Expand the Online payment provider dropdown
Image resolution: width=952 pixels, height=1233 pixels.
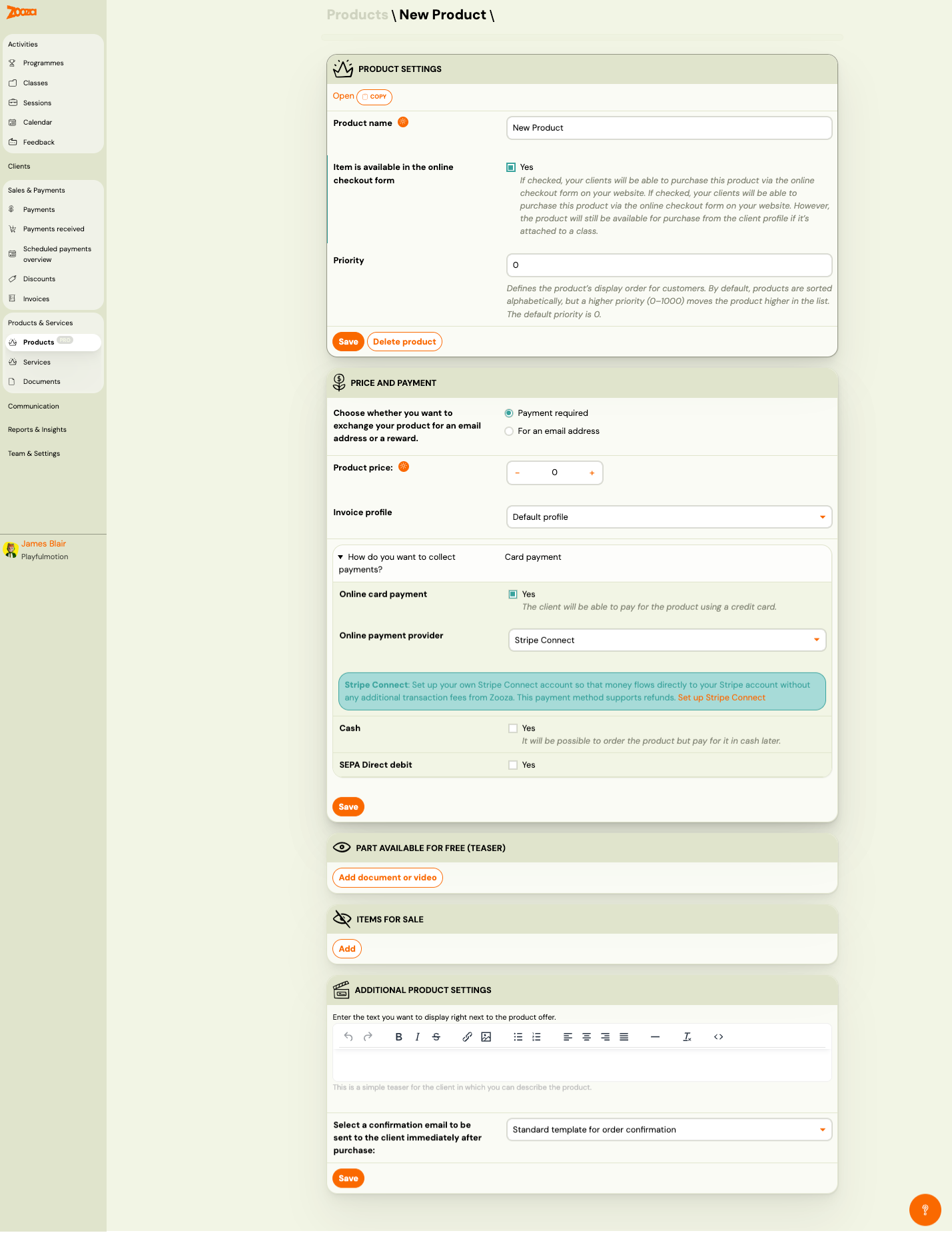[x=666, y=640]
